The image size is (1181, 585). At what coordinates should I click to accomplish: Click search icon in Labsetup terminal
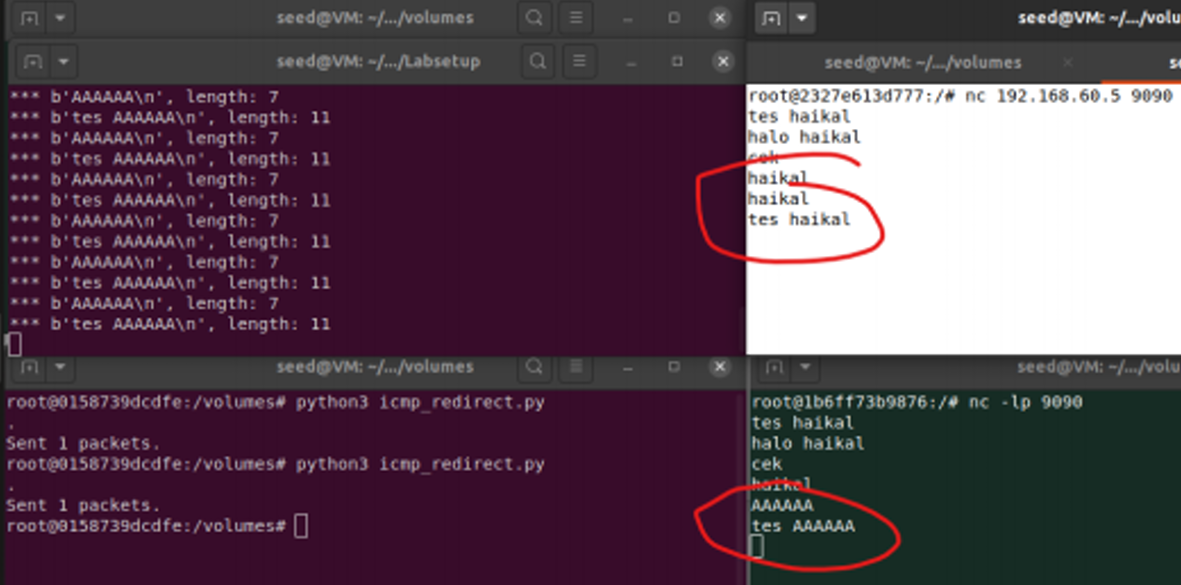537,62
